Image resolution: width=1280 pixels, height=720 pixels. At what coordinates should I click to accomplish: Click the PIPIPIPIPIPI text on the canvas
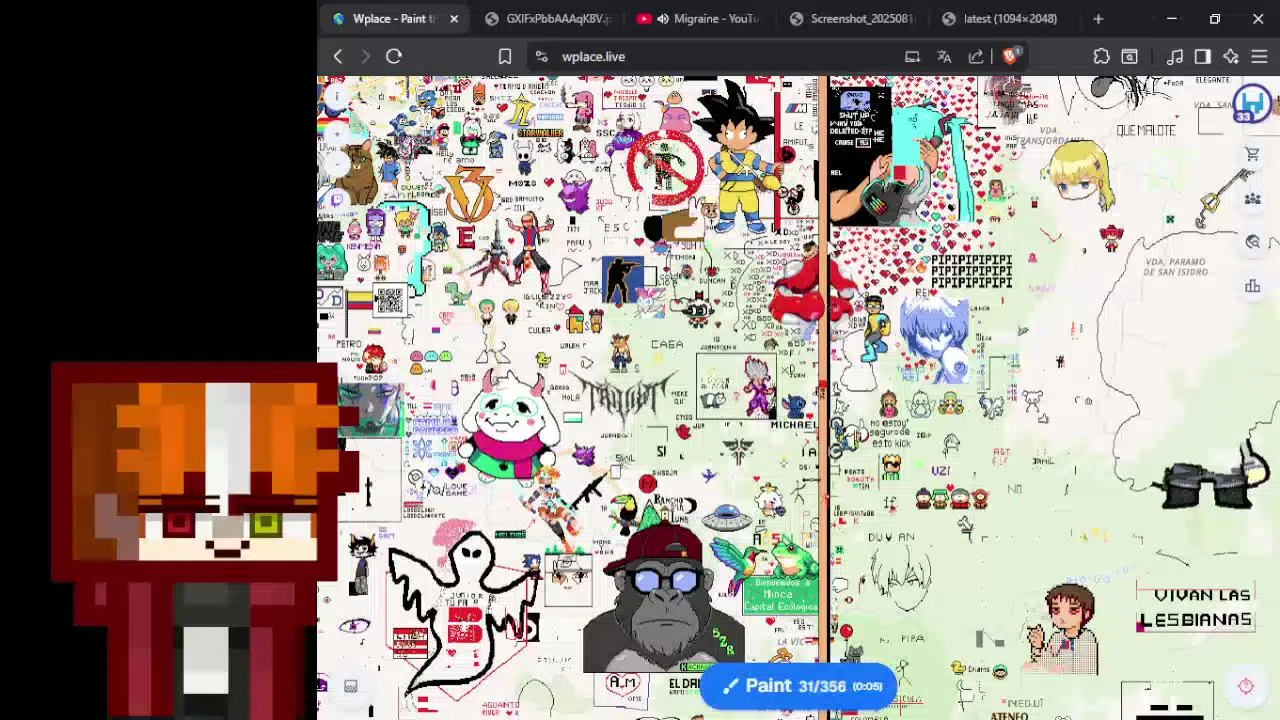coord(971,271)
